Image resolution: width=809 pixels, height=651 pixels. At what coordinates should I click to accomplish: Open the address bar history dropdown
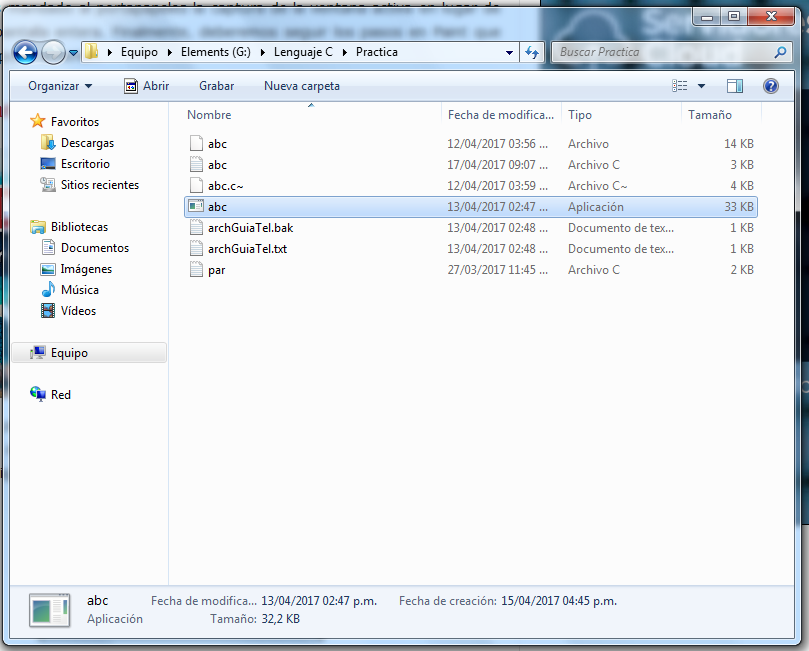point(509,53)
